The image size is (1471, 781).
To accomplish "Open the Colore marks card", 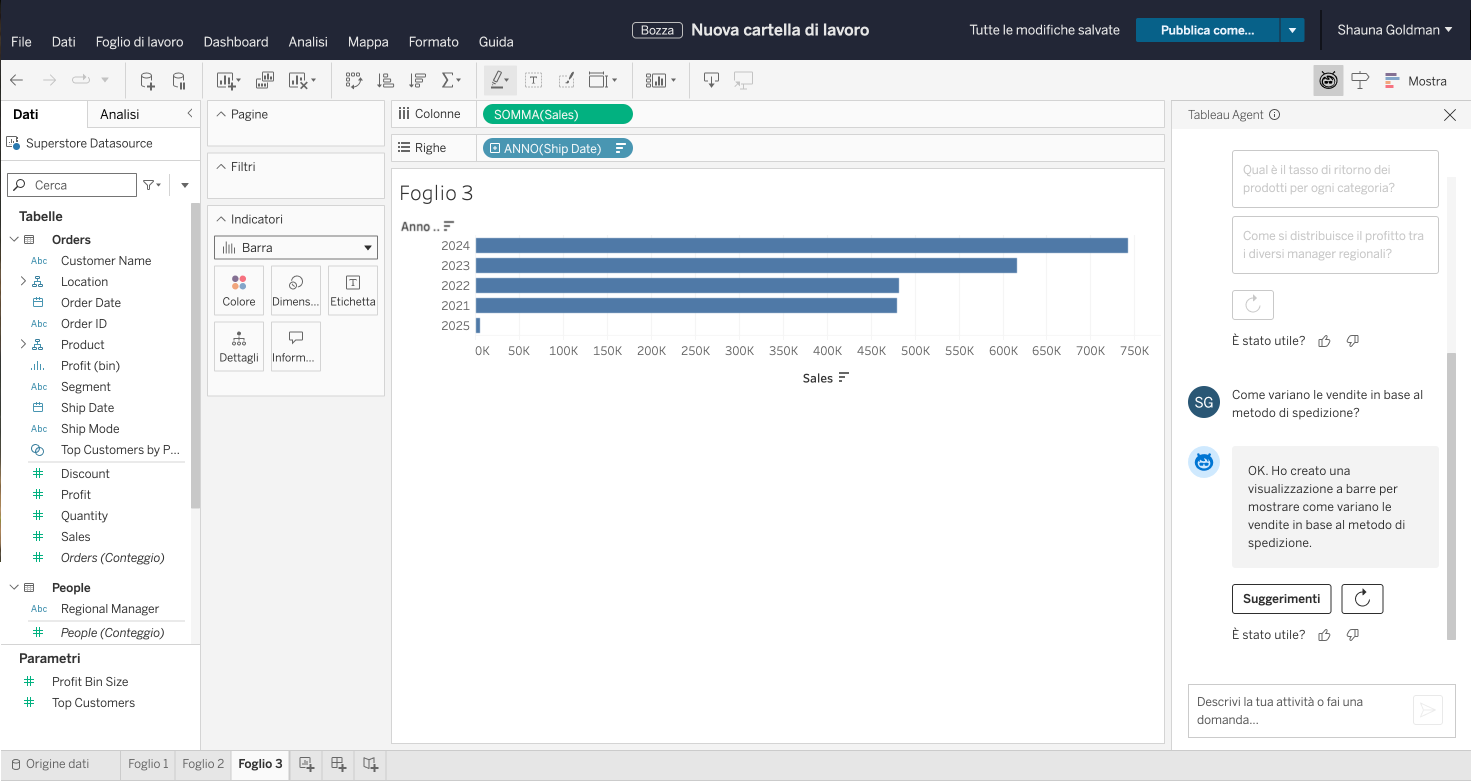I will (x=239, y=291).
